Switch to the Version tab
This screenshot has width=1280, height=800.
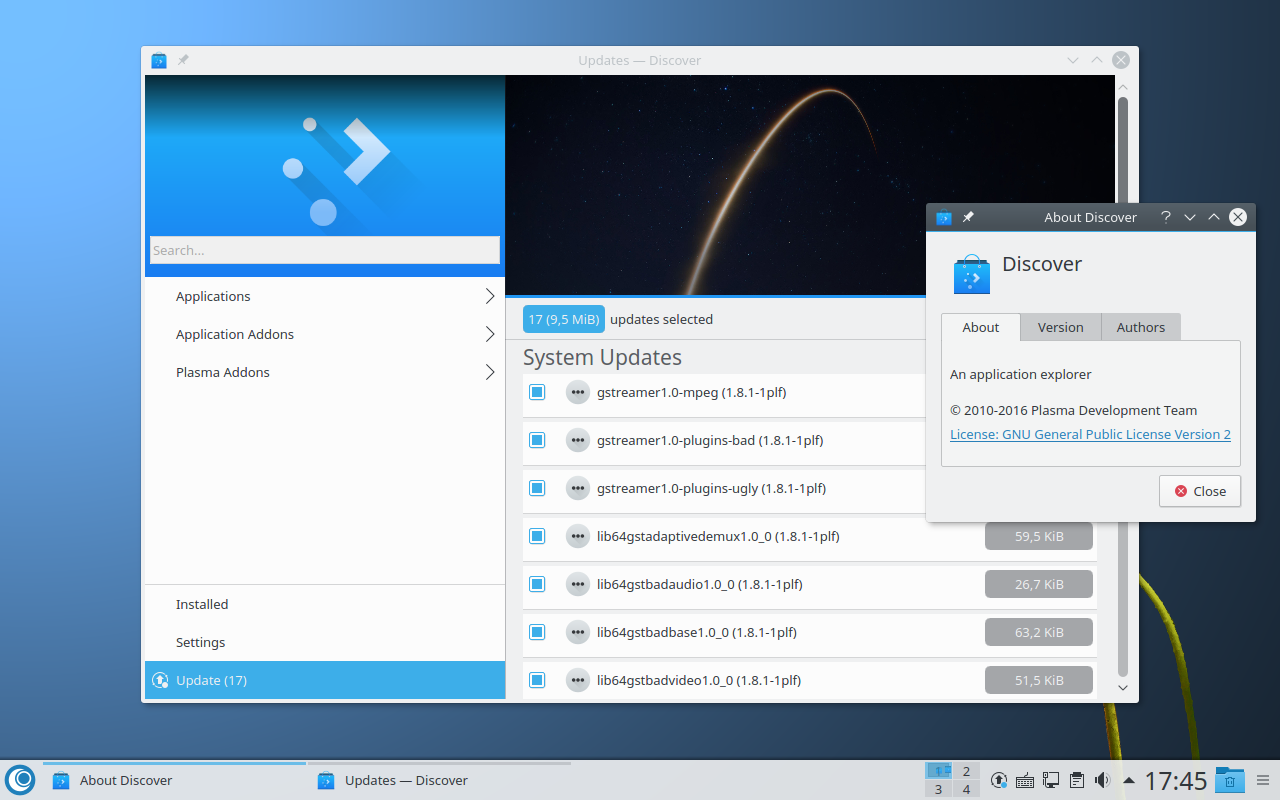tap(1060, 327)
